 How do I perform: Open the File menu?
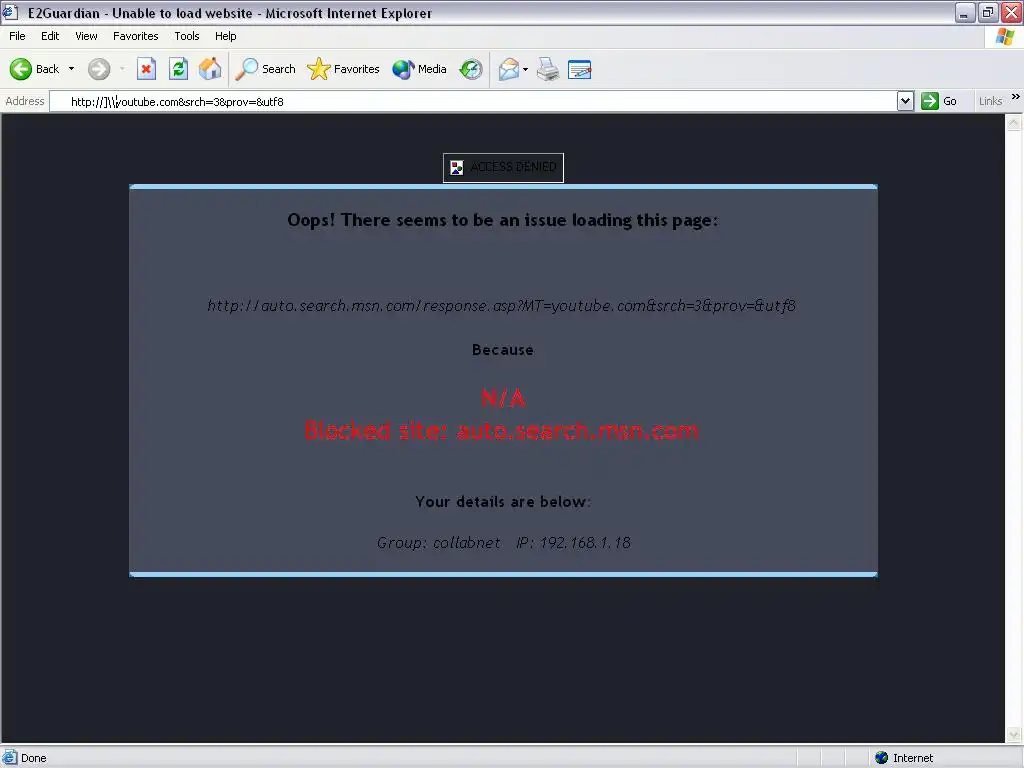tap(17, 36)
